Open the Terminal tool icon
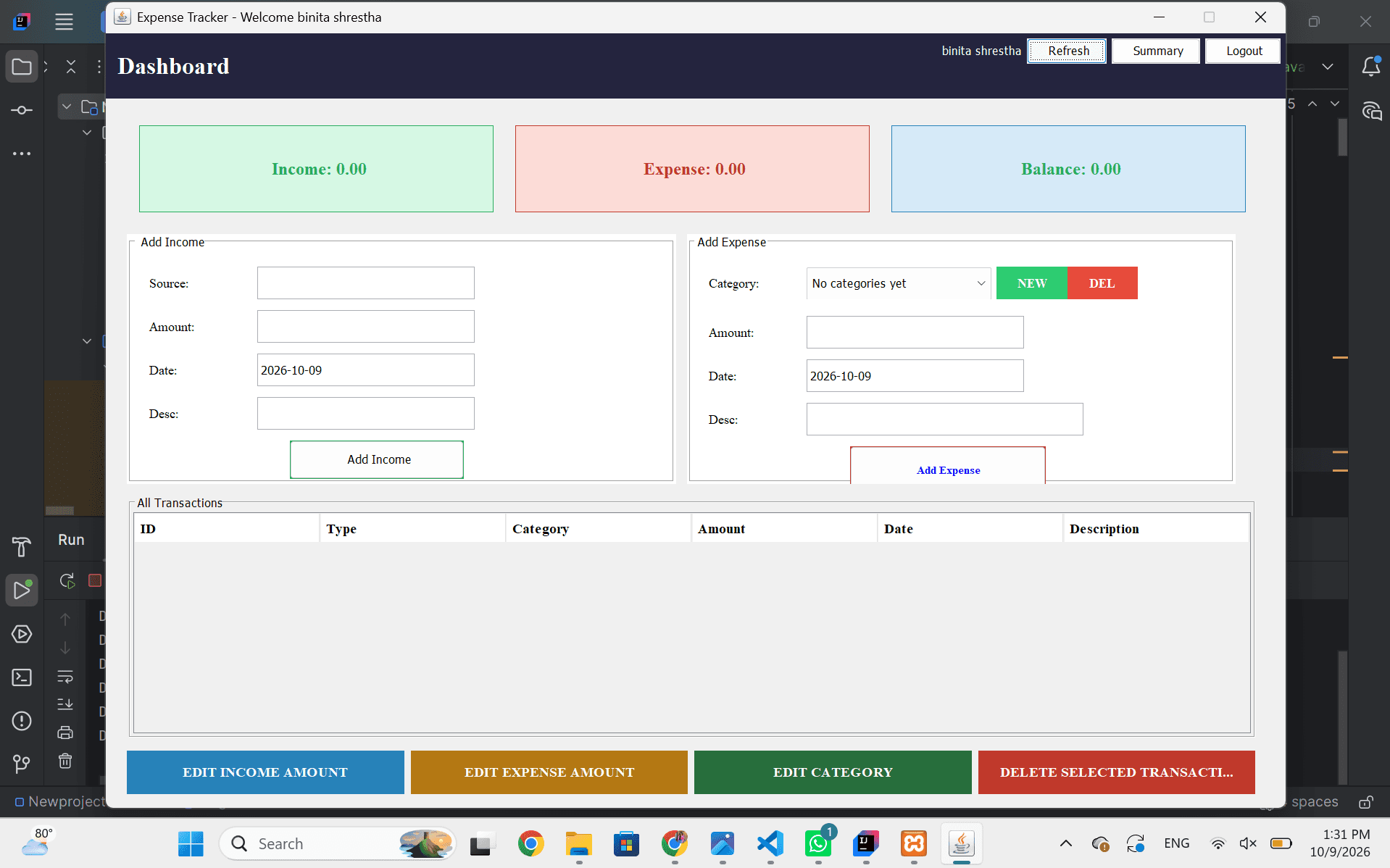The image size is (1390, 868). click(22, 677)
